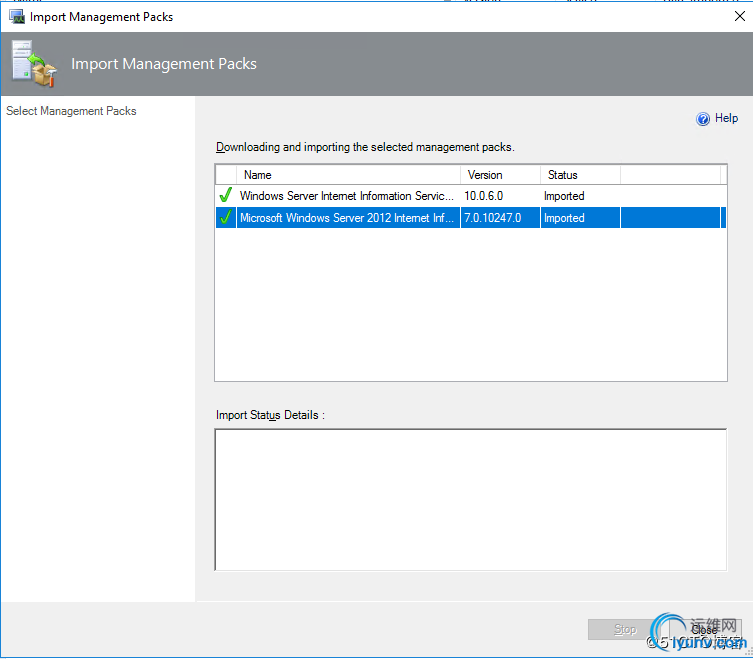Click the title bar application icon
This screenshot has height=659, width=753.
pos(17,17)
